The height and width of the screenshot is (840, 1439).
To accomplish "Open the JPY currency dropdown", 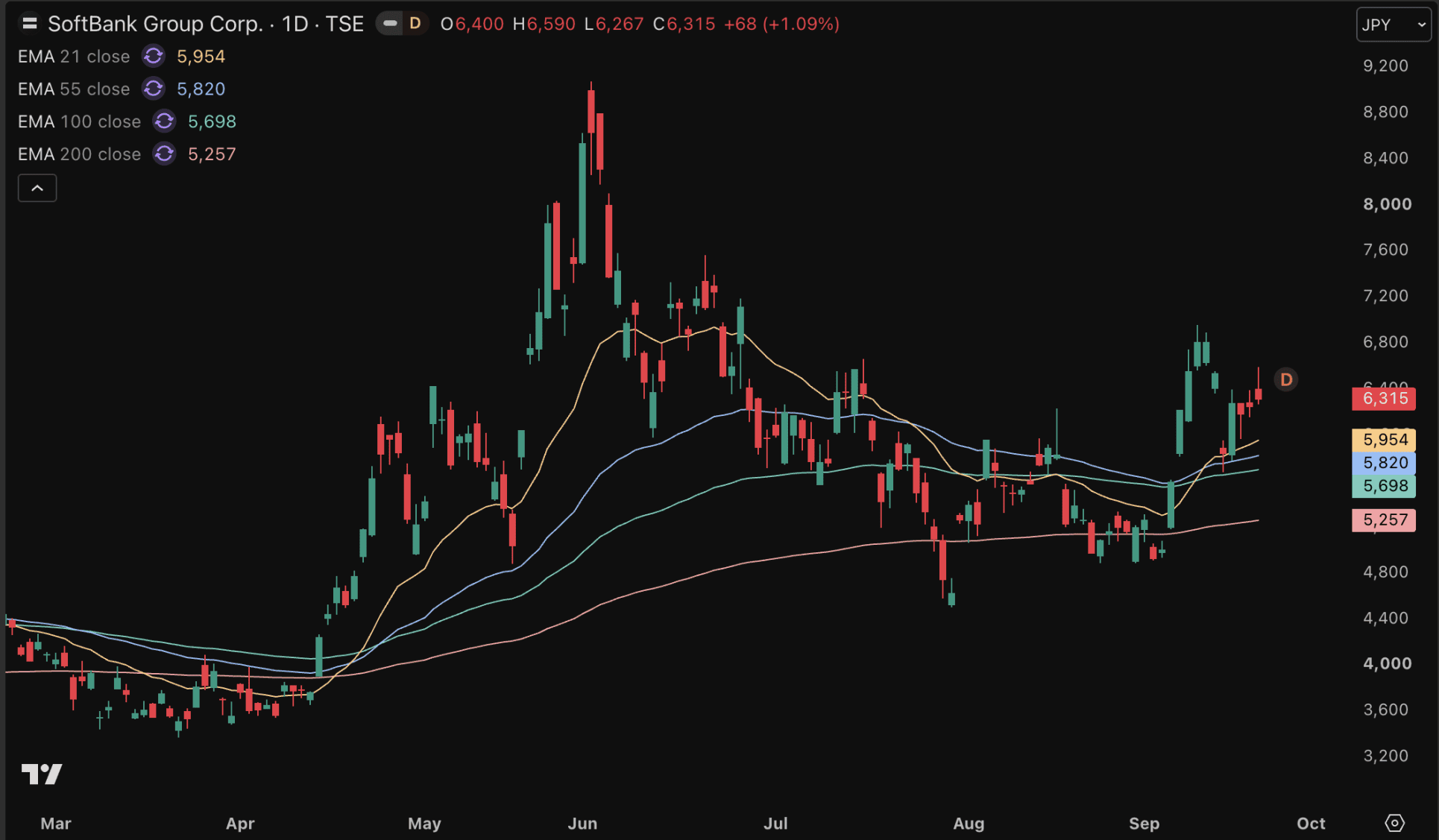I will tap(1393, 25).
